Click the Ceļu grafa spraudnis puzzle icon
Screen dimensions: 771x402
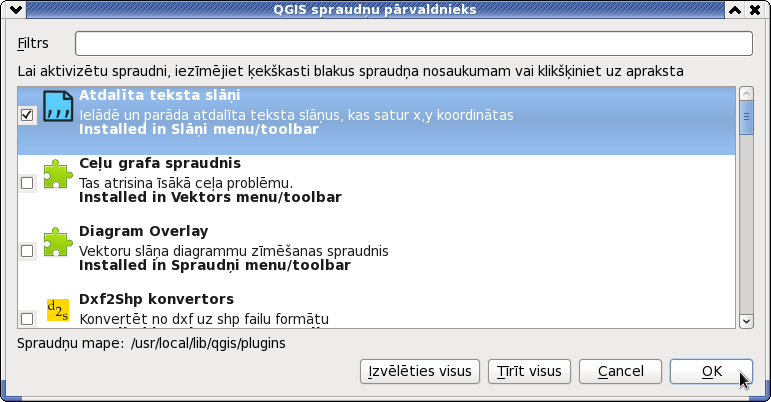pyautogui.click(x=58, y=174)
